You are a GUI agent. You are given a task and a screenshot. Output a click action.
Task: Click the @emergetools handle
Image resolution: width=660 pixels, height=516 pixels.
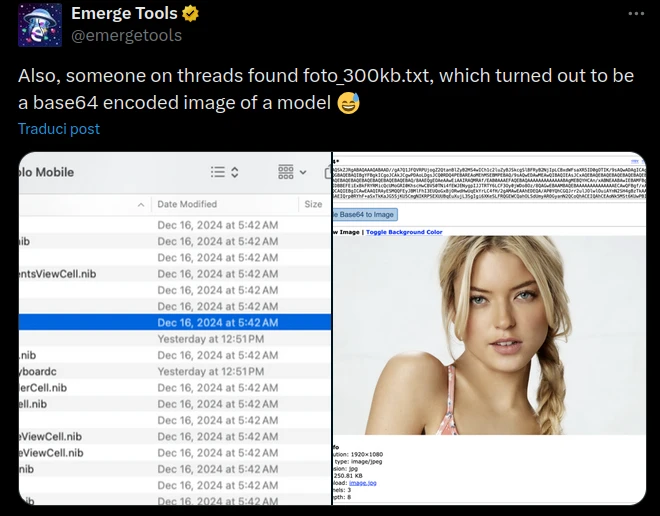coord(126,35)
